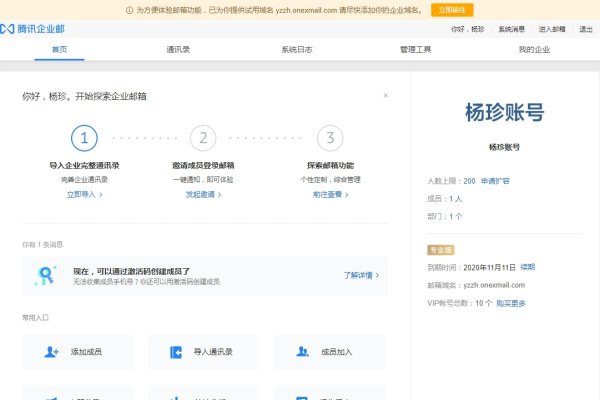The image size is (600, 400).
Task: Click the 立即导入 link
Action: [x=84, y=194]
